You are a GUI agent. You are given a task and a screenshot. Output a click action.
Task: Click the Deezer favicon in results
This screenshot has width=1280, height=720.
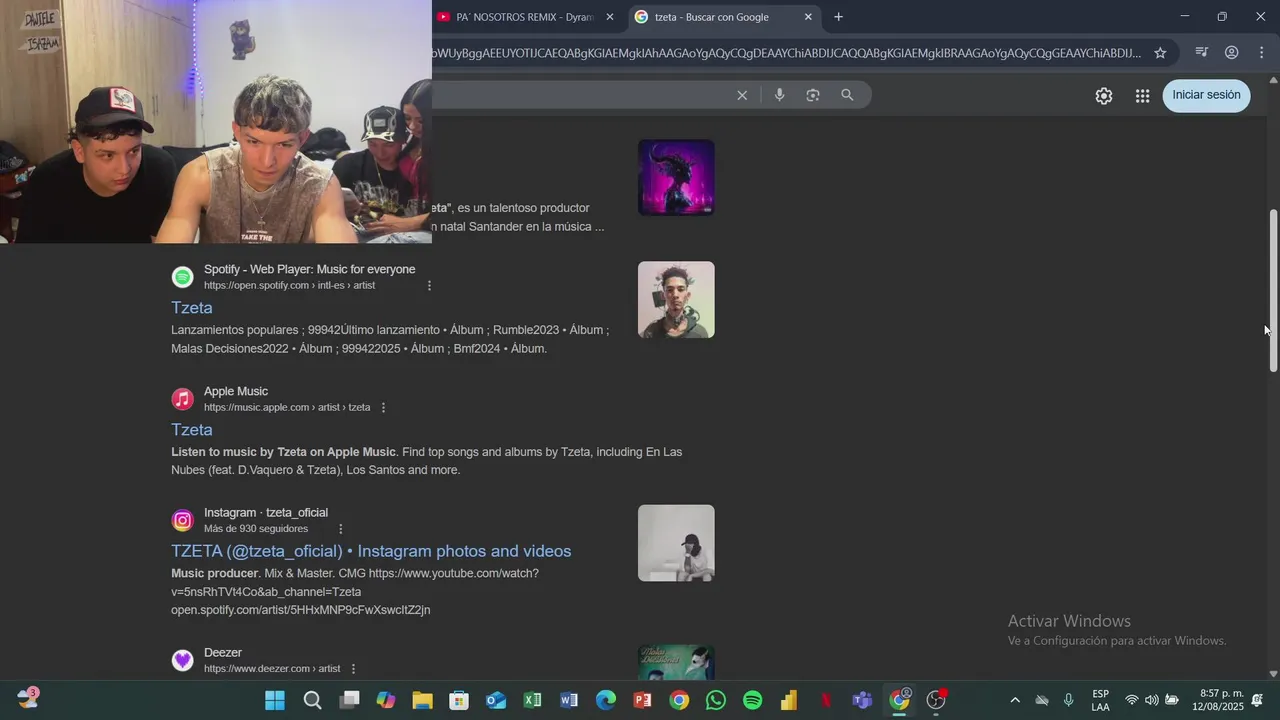[182, 660]
